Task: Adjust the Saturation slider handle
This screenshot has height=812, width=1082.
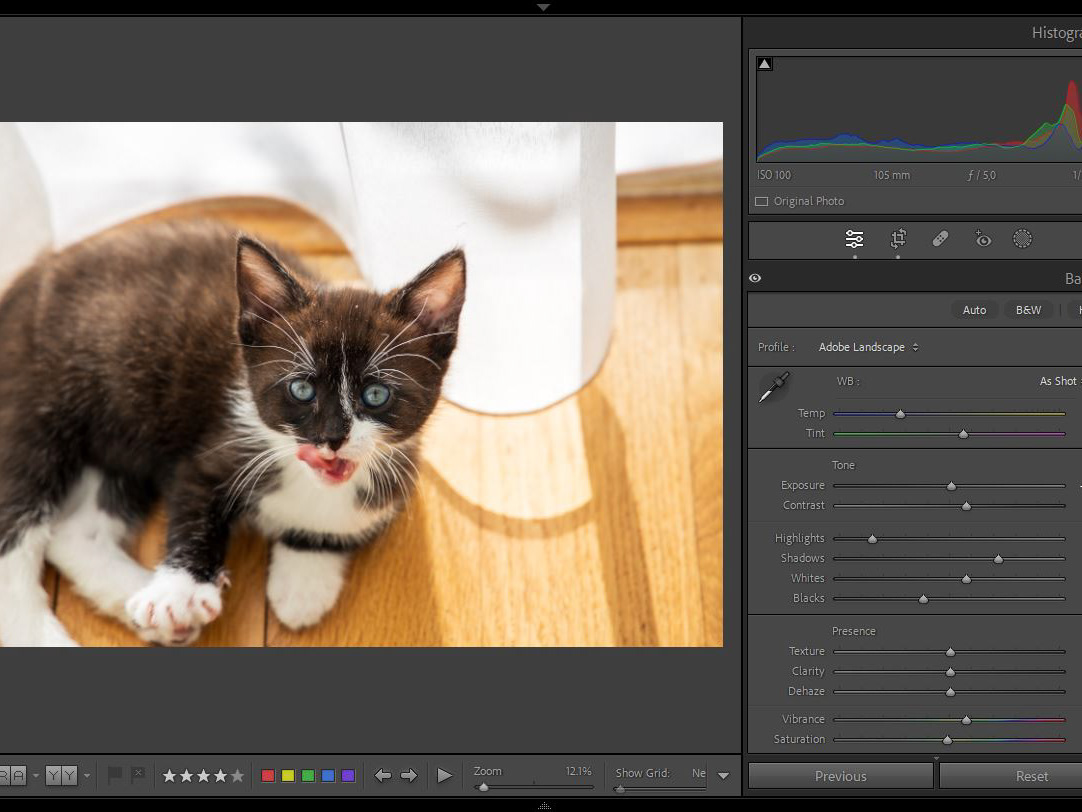Action: pos(947,740)
